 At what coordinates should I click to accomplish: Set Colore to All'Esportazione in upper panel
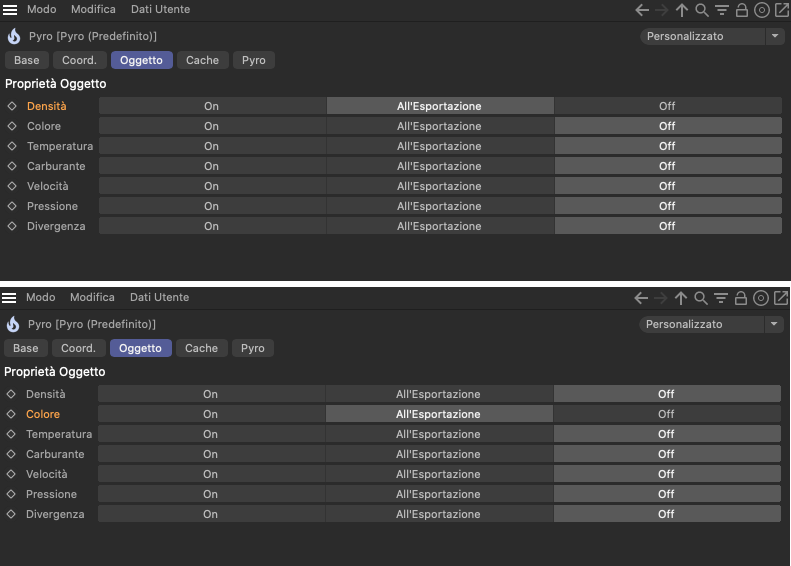click(x=439, y=126)
